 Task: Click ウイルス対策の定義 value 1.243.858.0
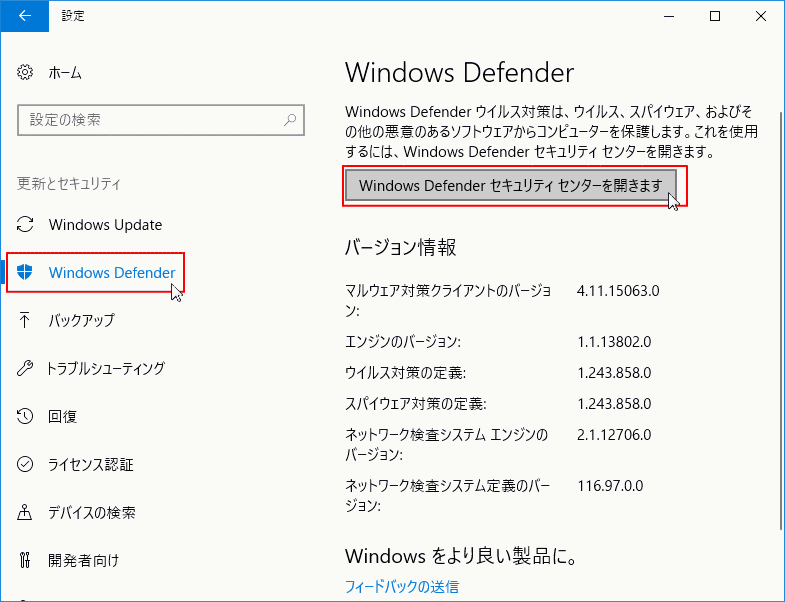(614, 373)
